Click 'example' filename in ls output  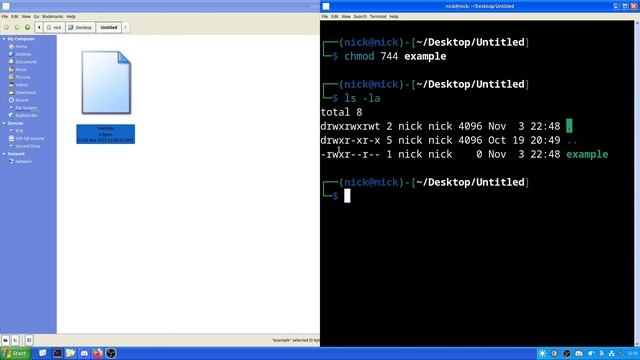coord(587,154)
